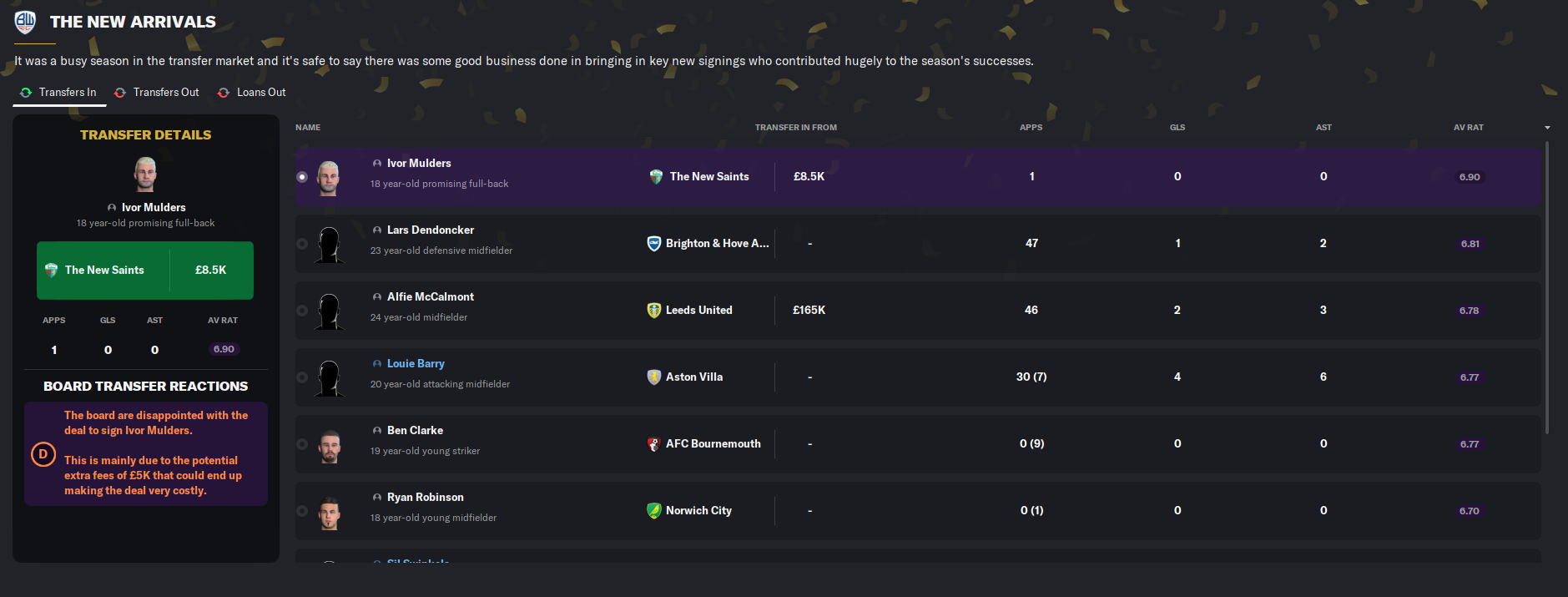Image resolution: width=1568 pixels, height=597 pixels.
Task: Click the Bolton club crest icon
Action: point(25,22)
